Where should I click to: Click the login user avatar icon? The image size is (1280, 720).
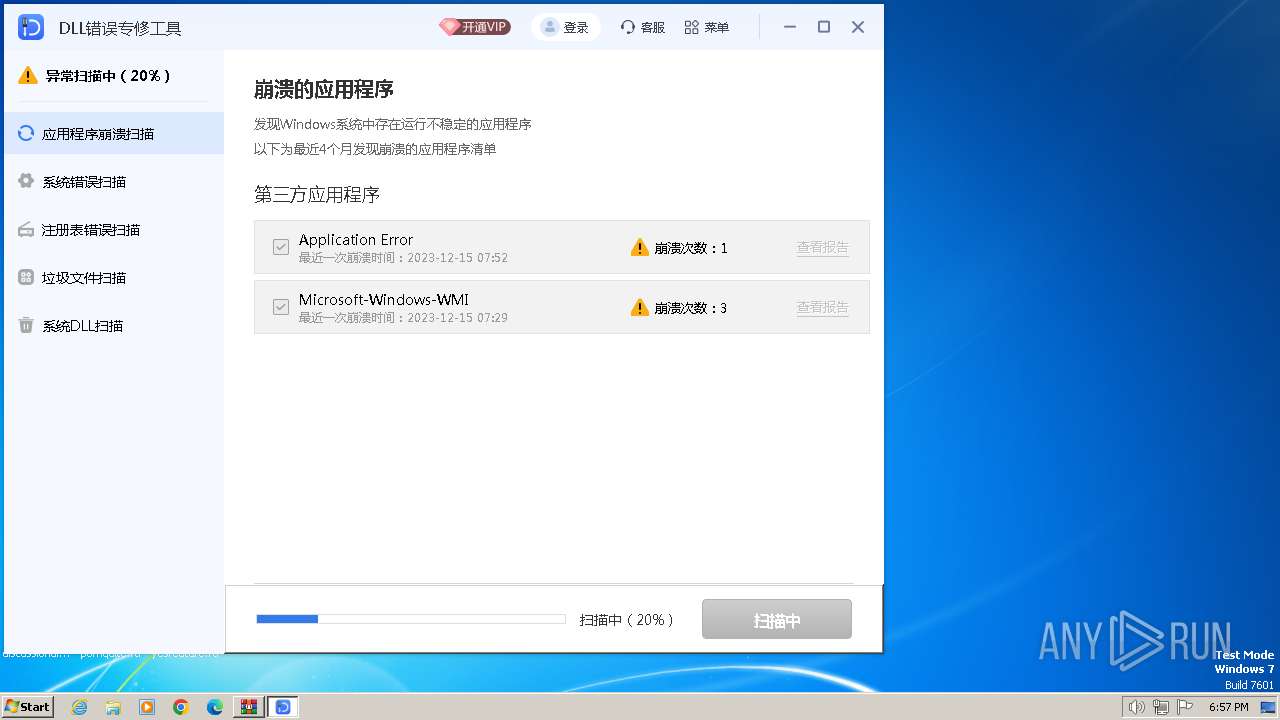pos(549,27)
